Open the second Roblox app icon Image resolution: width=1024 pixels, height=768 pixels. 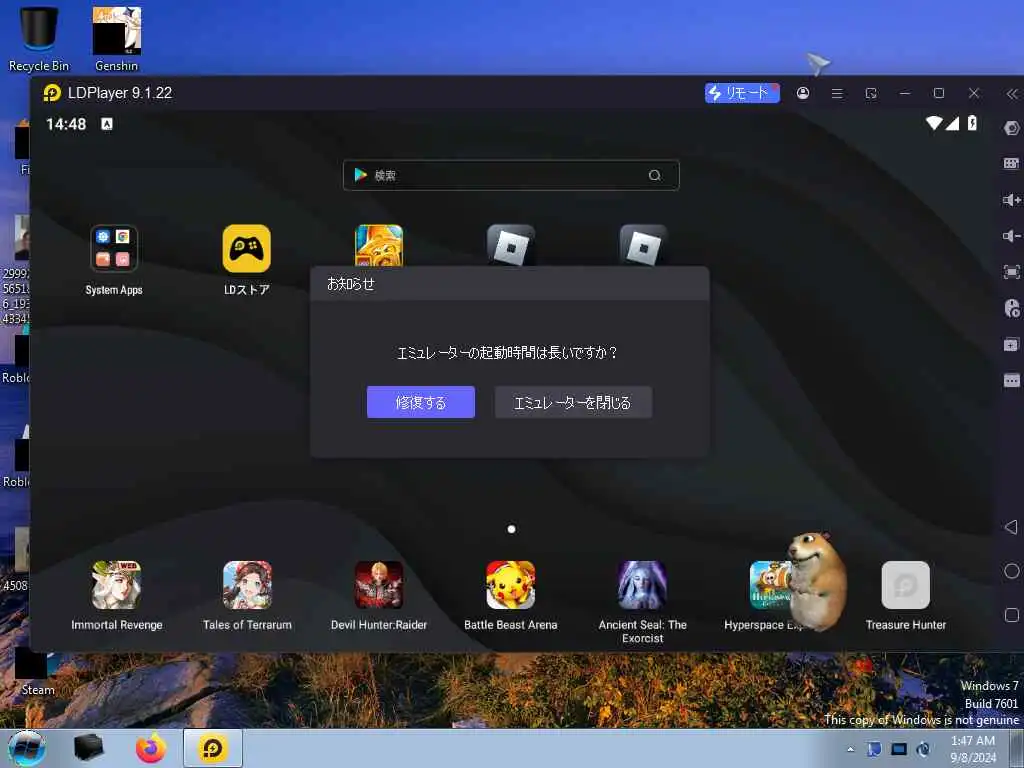643,246
